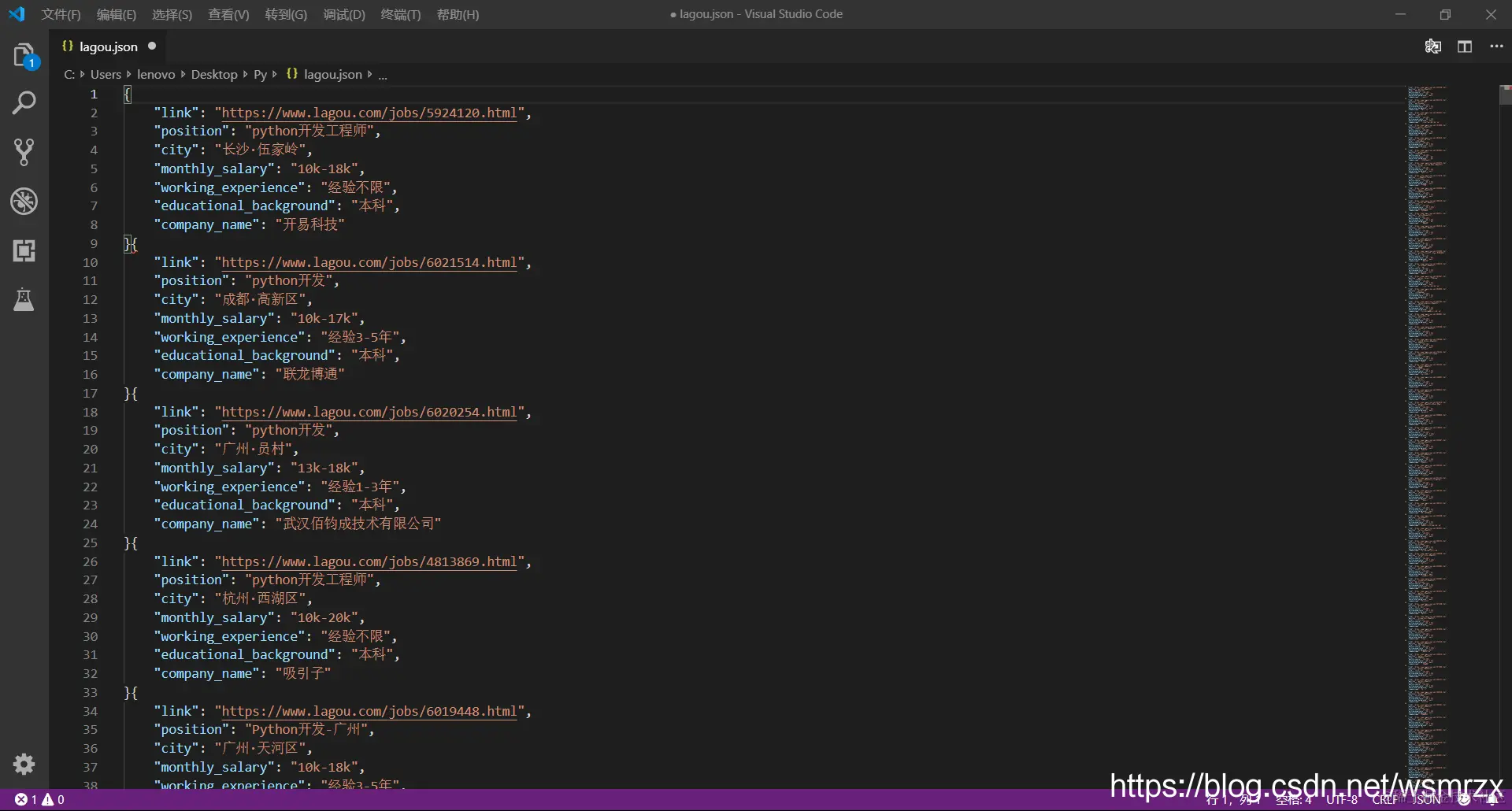Expand the Users breadcrumb segment
The height and width of the screenshot is (811, 1512).
tap(106, 74)
